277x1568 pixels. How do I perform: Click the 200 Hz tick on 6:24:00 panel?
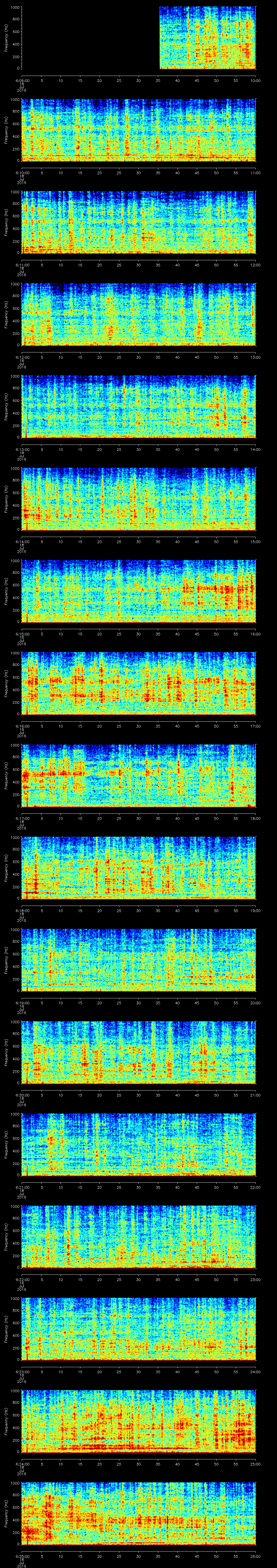(16, 1440)
